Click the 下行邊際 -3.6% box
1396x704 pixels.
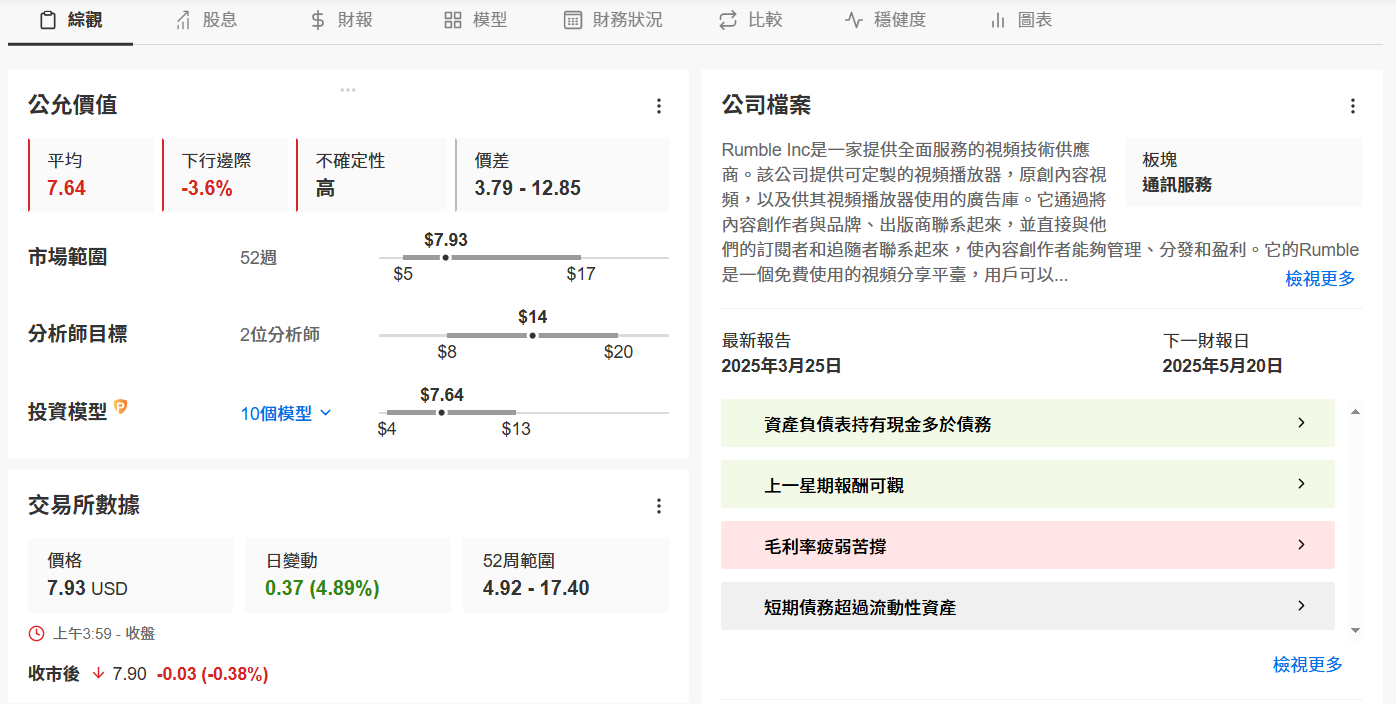pyautogui.click(x=226, y=175)
